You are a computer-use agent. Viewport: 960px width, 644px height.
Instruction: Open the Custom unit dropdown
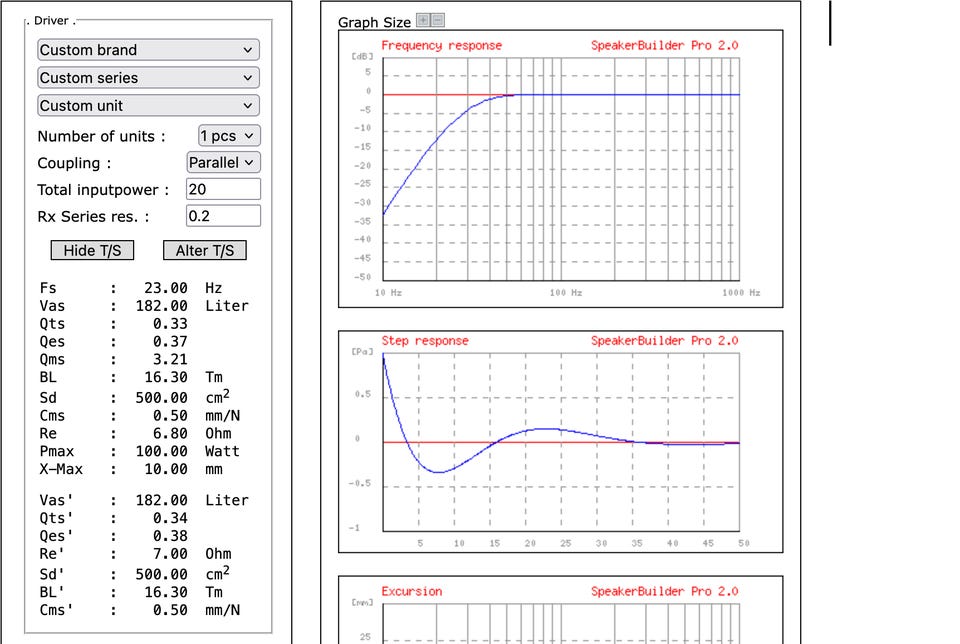coord(148,106)
